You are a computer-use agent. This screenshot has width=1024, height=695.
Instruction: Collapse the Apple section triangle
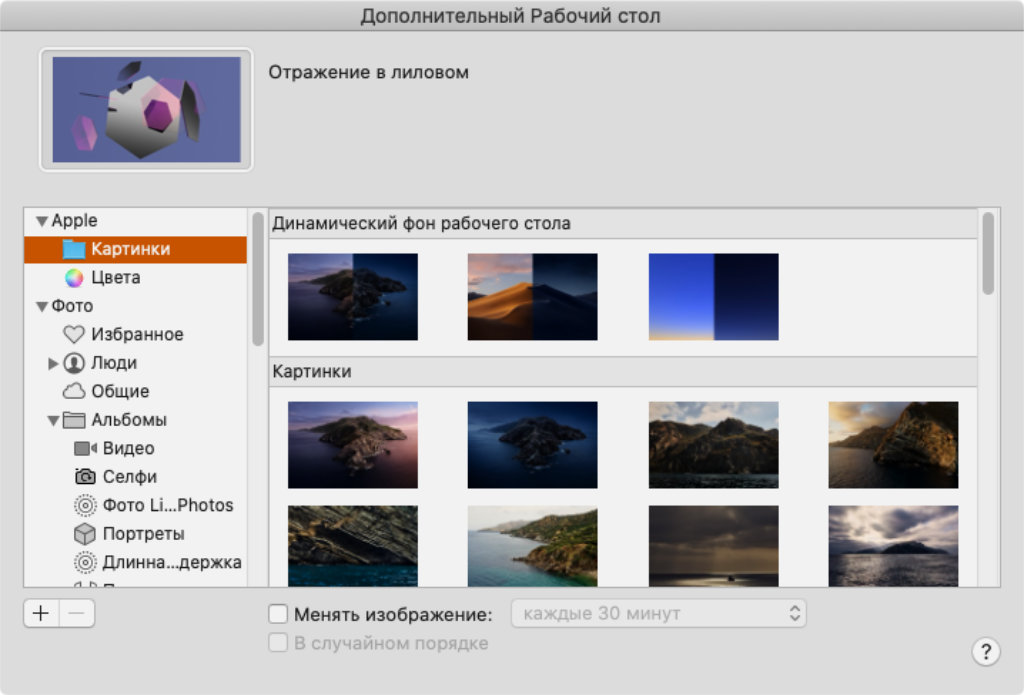click(x=41, y=221)
